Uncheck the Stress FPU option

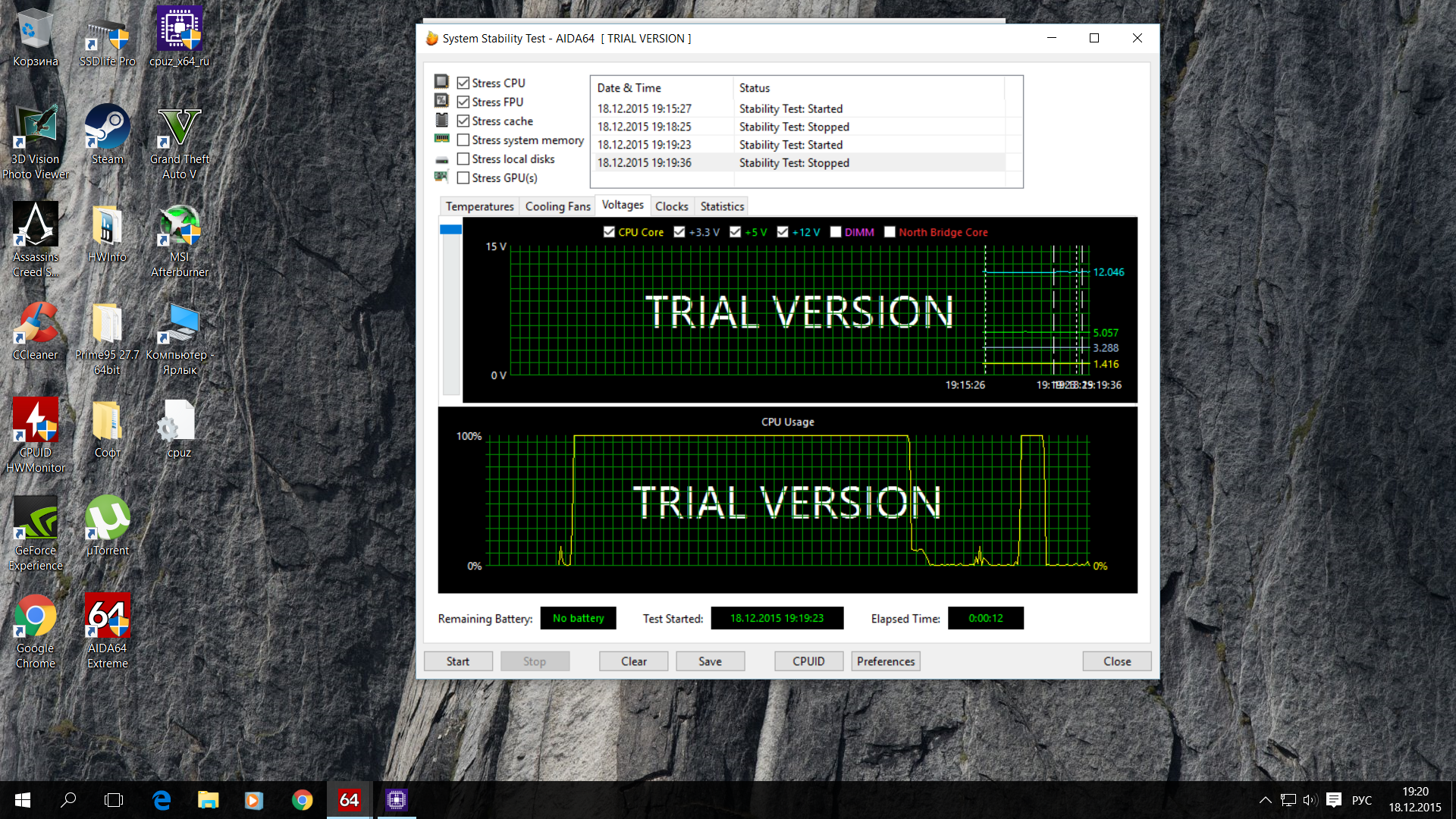pyautogui.click(x=463, y=102)
